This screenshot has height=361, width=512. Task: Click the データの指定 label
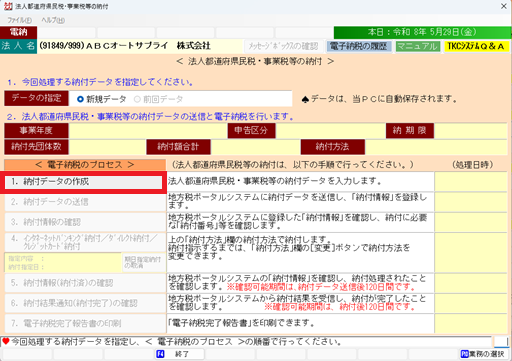[36, 98]
